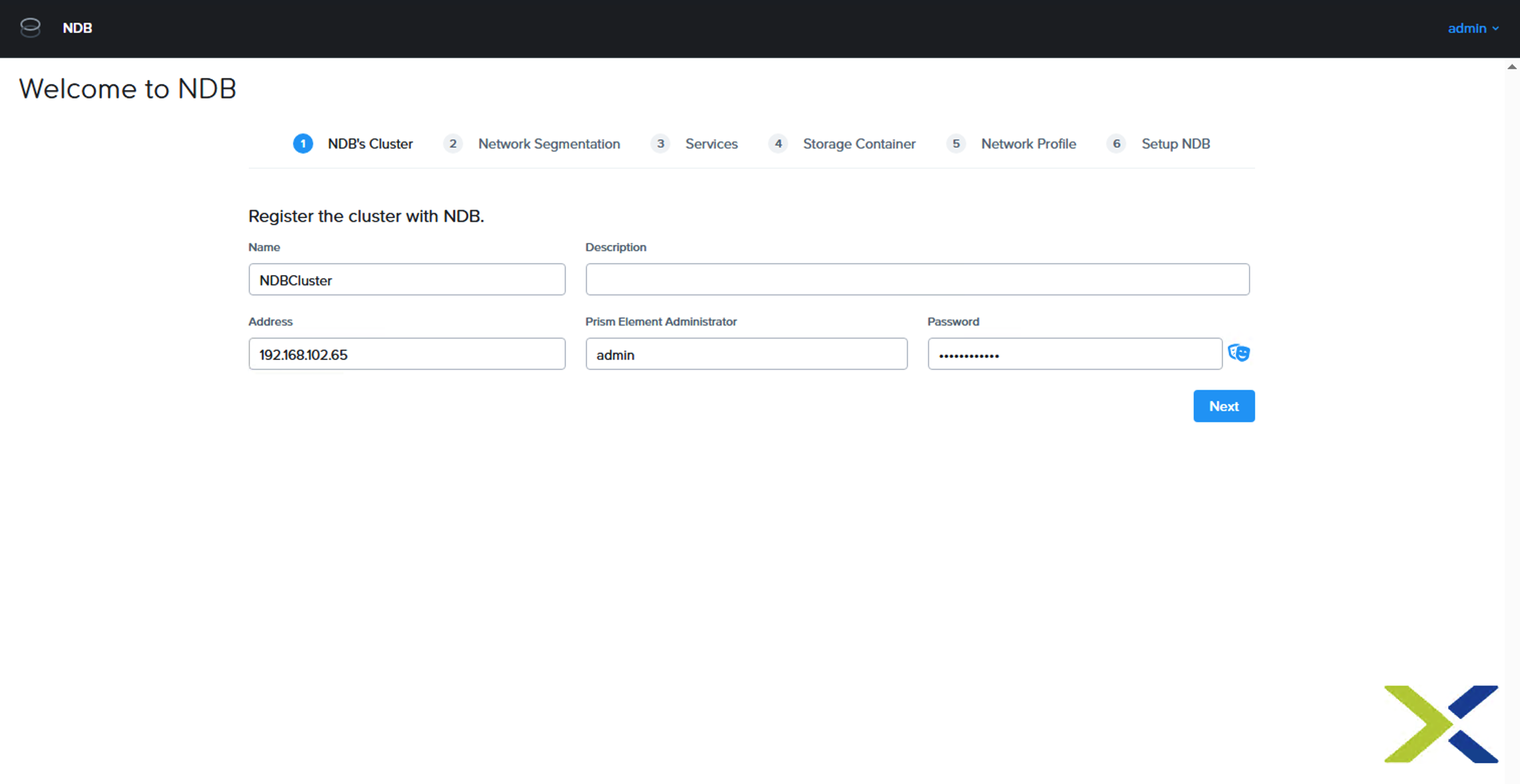The height and width of the screenshot is (784, 1520).
Task: Click the Next button
Action: 1224,406
